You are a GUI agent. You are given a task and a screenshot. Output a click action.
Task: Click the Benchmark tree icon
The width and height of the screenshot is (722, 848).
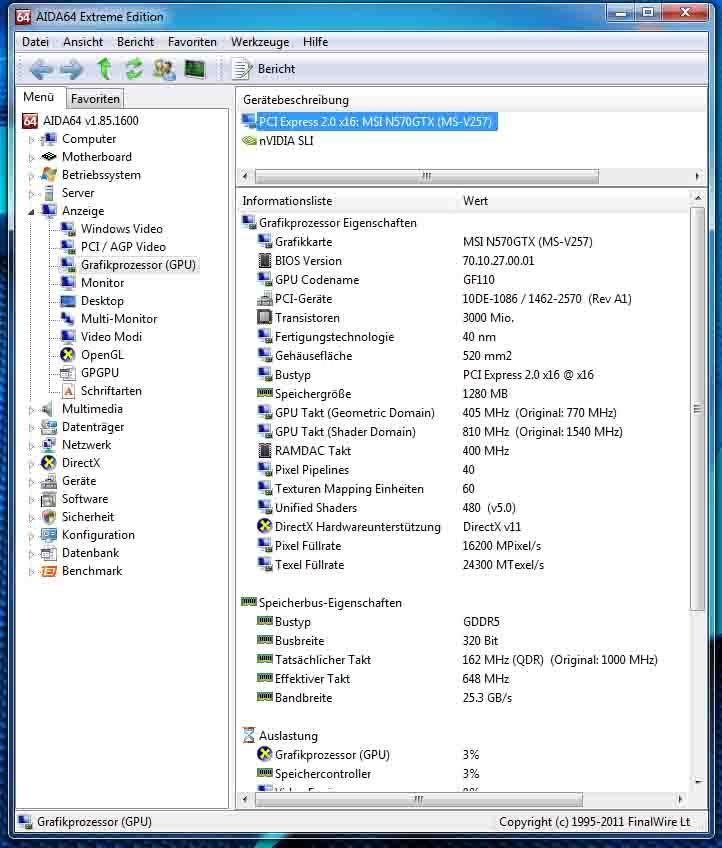(x=49, y=571)
